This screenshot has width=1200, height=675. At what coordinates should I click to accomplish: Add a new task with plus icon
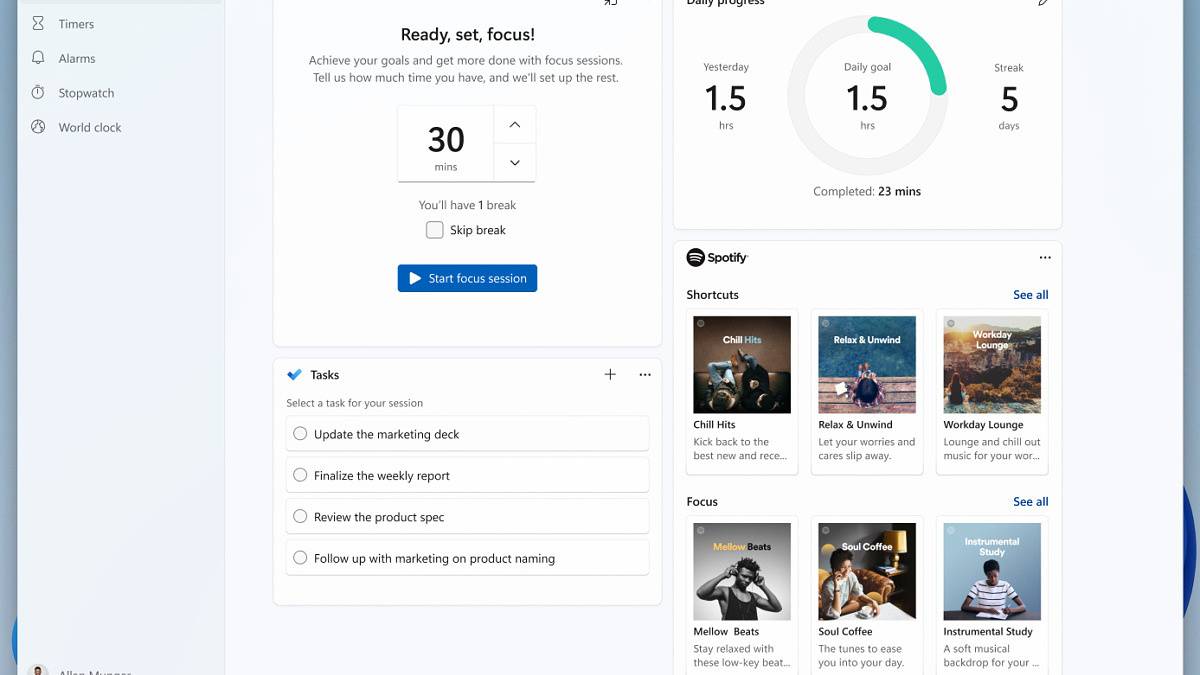610,374
